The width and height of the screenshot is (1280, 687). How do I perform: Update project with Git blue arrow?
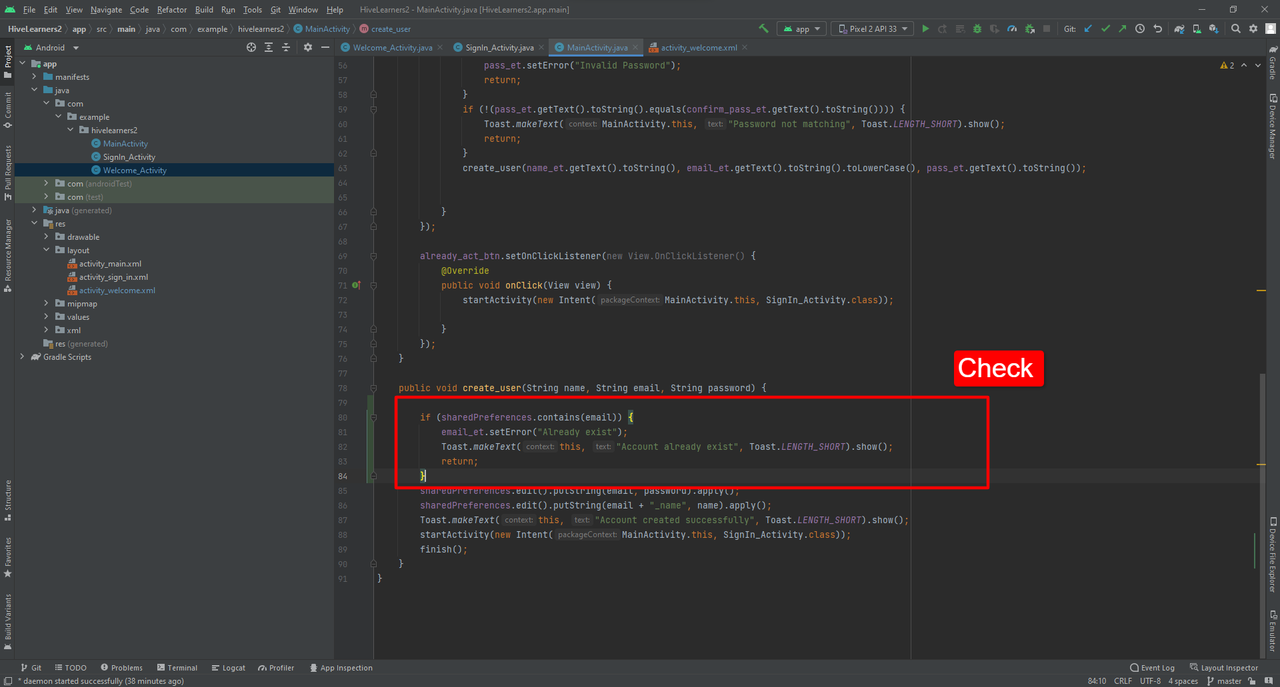tap(1088, 29)
